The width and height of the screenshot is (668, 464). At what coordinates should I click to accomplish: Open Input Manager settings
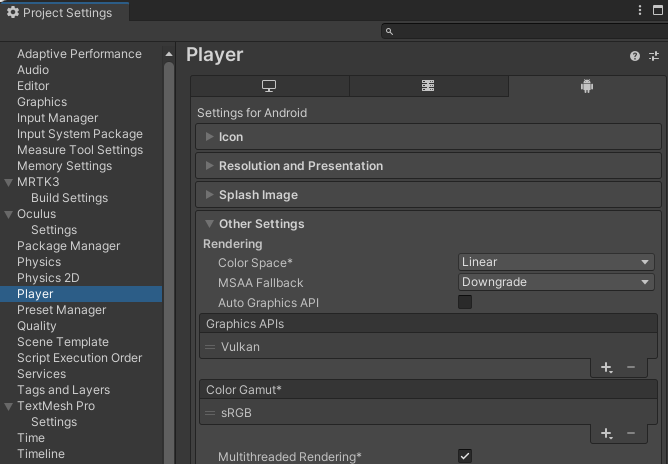click(58, 118)
